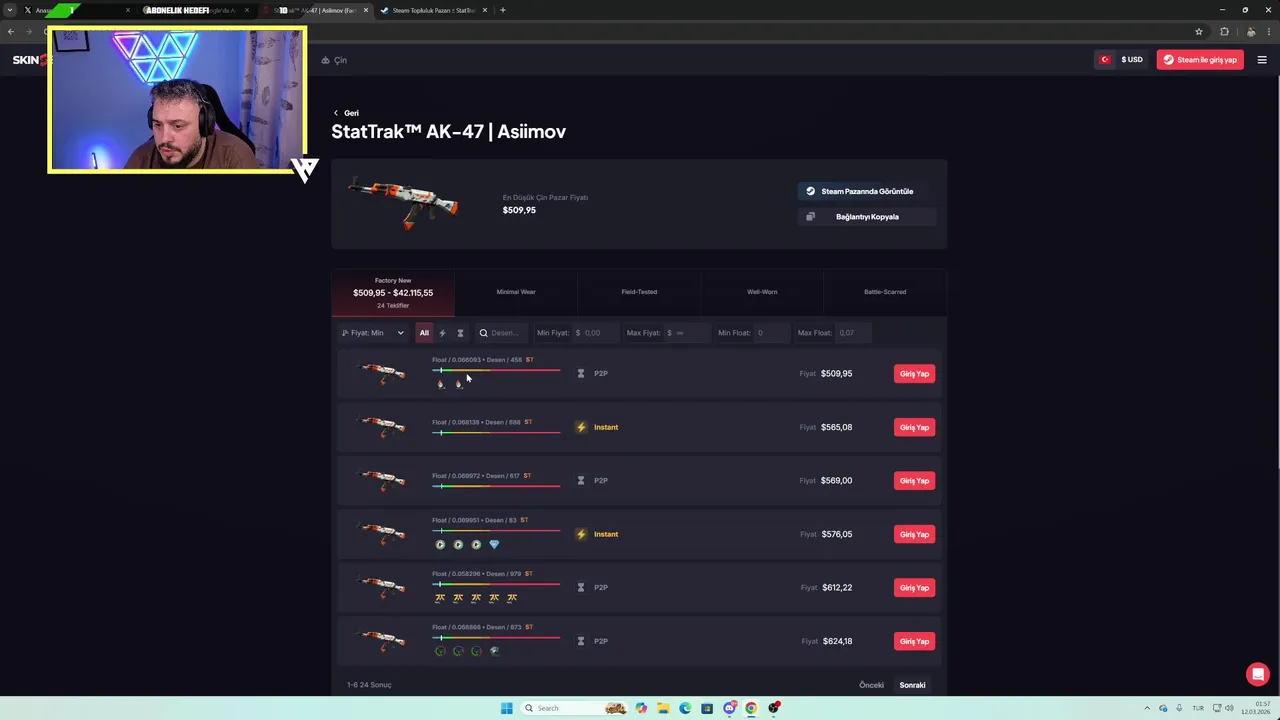Click the first Fnatic sticker on $612,22 listing
Screen dimensions: 1280x720
click(440, 598)
